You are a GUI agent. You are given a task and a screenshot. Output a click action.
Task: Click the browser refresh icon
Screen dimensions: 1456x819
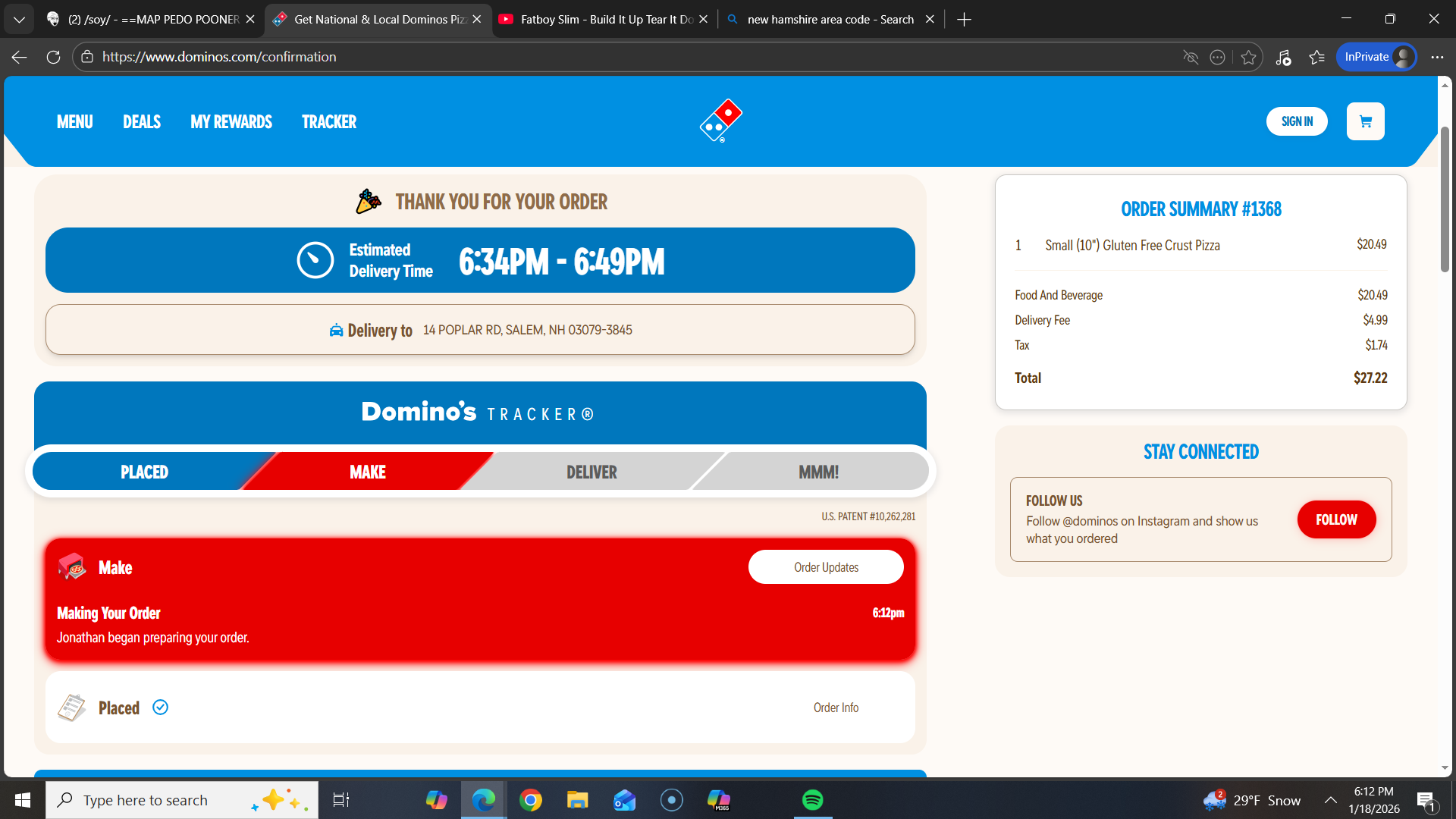[x=53, y=57]
